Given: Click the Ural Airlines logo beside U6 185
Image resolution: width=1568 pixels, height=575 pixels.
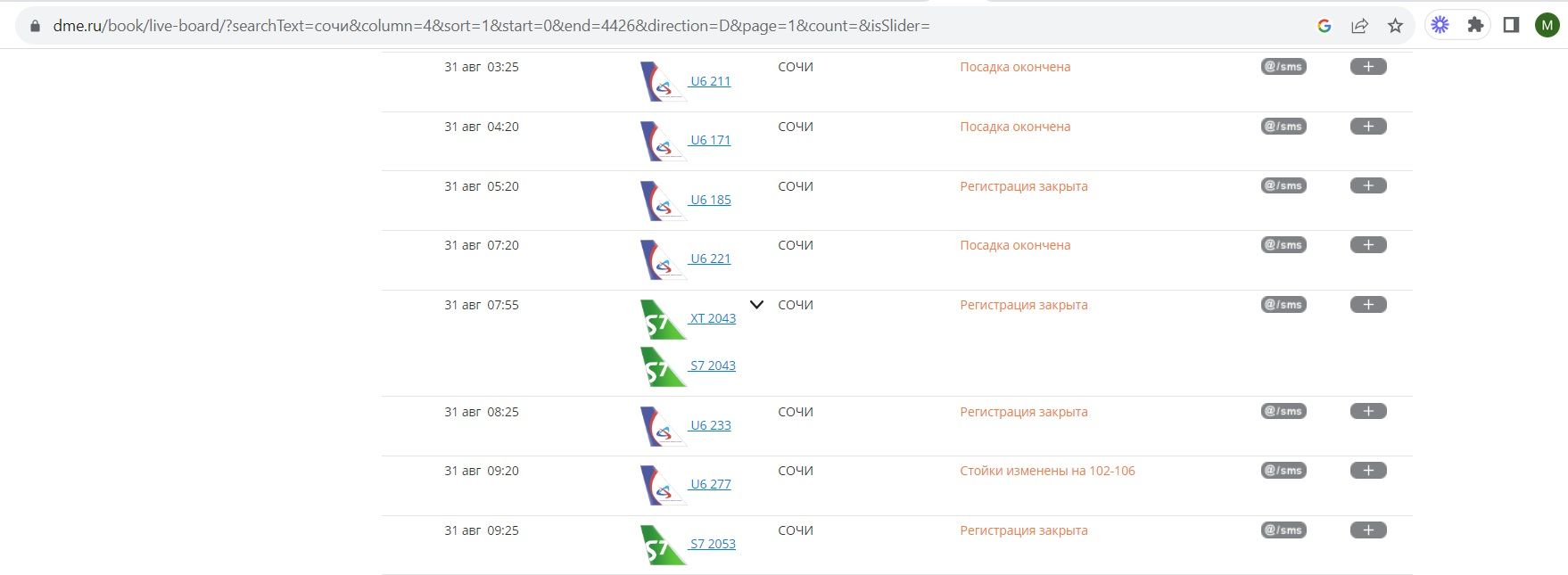Looking at the screenshot, I should coord(662,201).
